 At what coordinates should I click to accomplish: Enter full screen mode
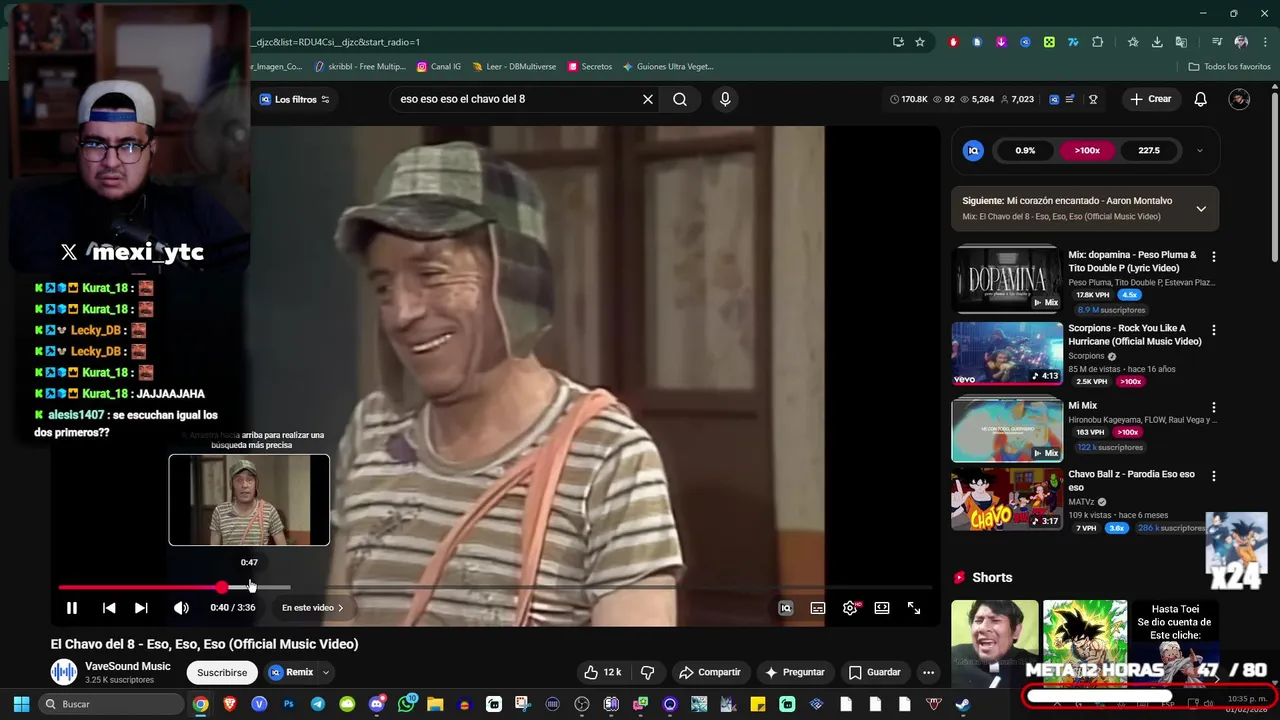[x=914, y=608]
